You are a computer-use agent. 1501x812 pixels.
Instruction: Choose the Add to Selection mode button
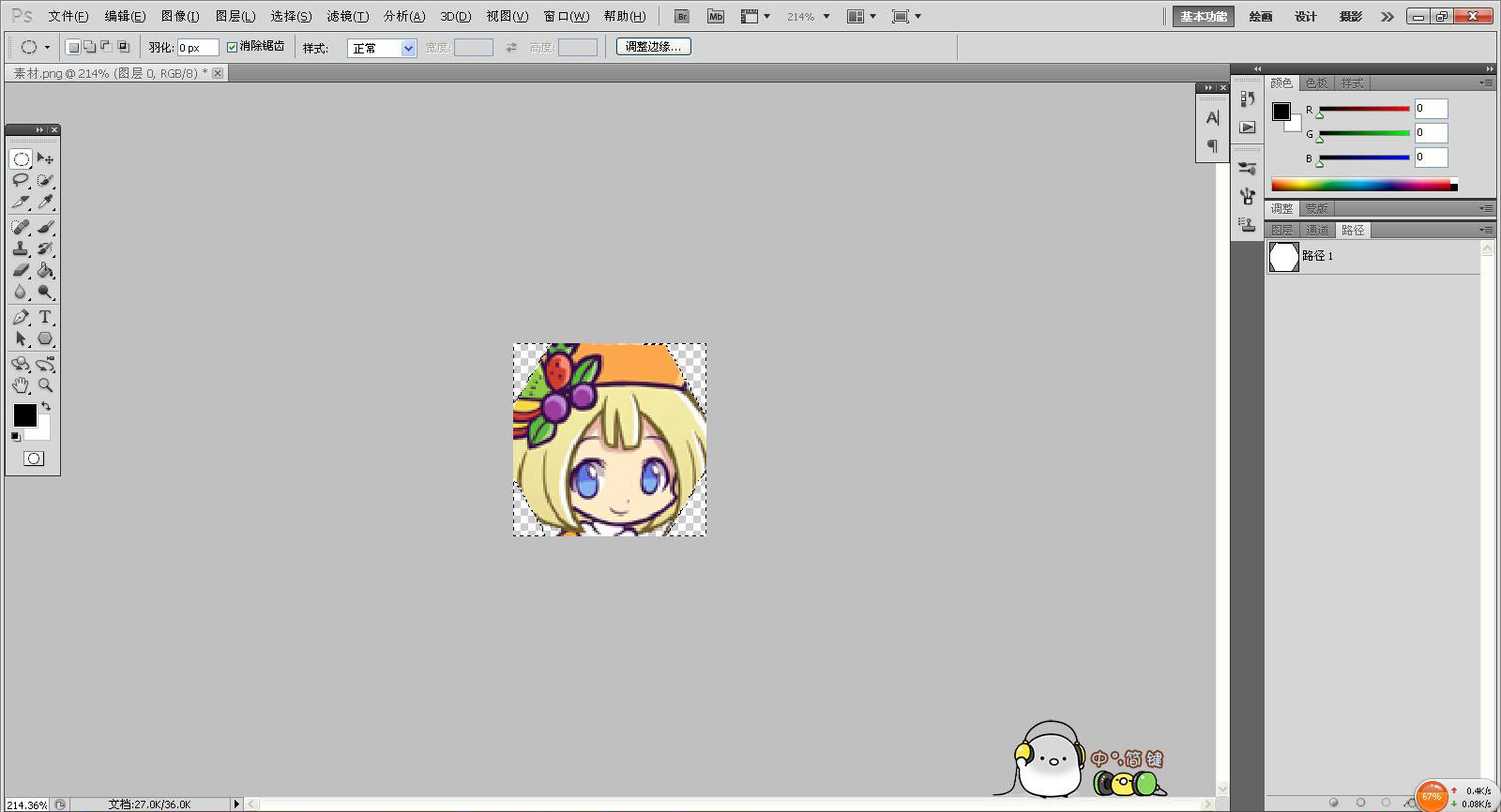[x=89, y=47]
